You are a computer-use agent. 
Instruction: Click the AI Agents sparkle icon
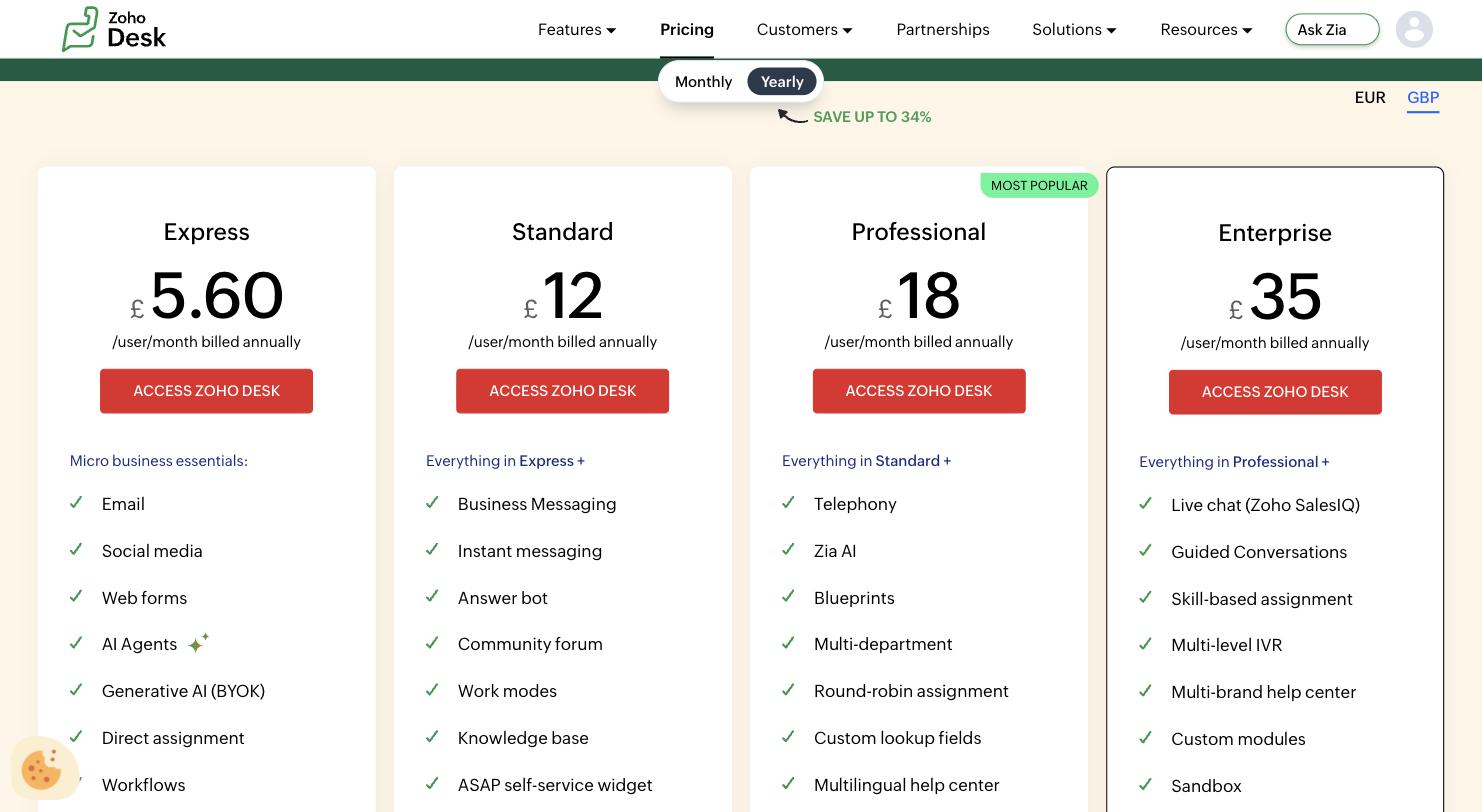pyautogui.click(x=198, y=643)
